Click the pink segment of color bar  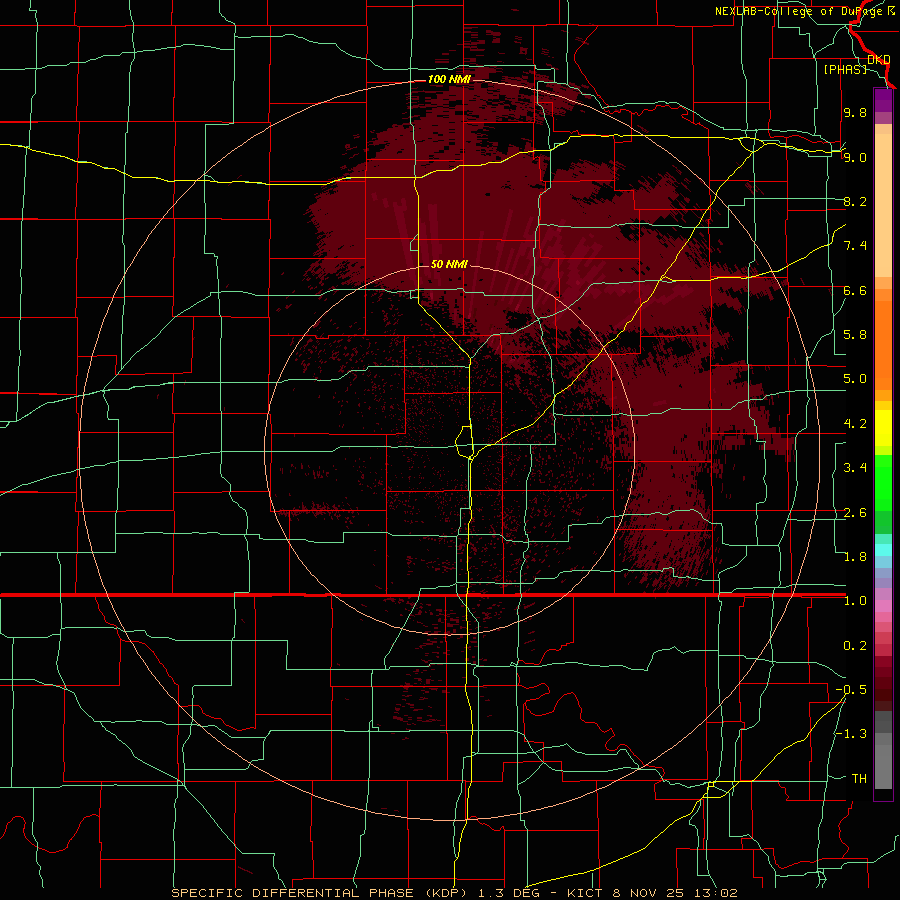883,606
